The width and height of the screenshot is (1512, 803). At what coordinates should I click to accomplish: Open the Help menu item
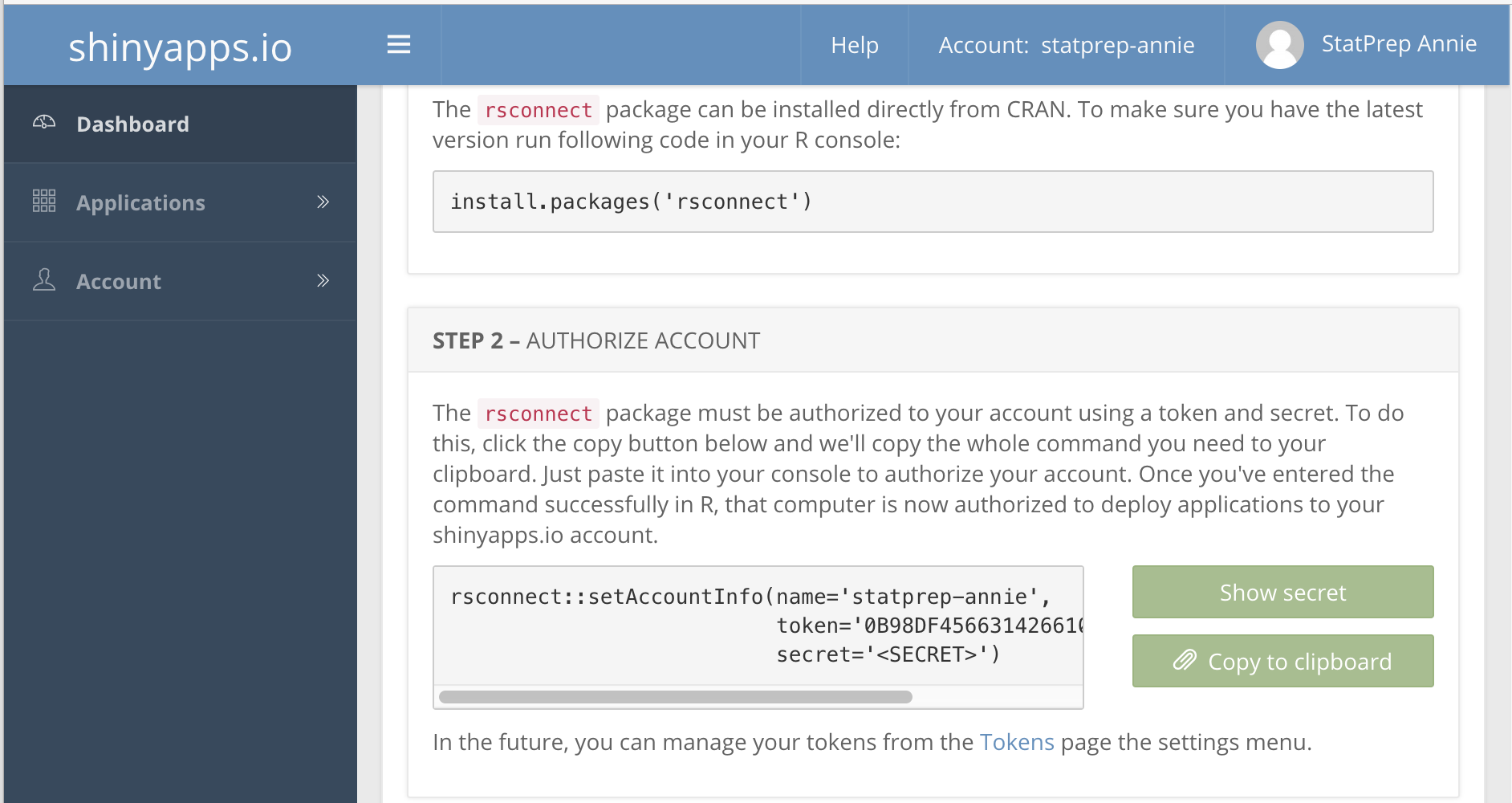(x=854, y=46)
